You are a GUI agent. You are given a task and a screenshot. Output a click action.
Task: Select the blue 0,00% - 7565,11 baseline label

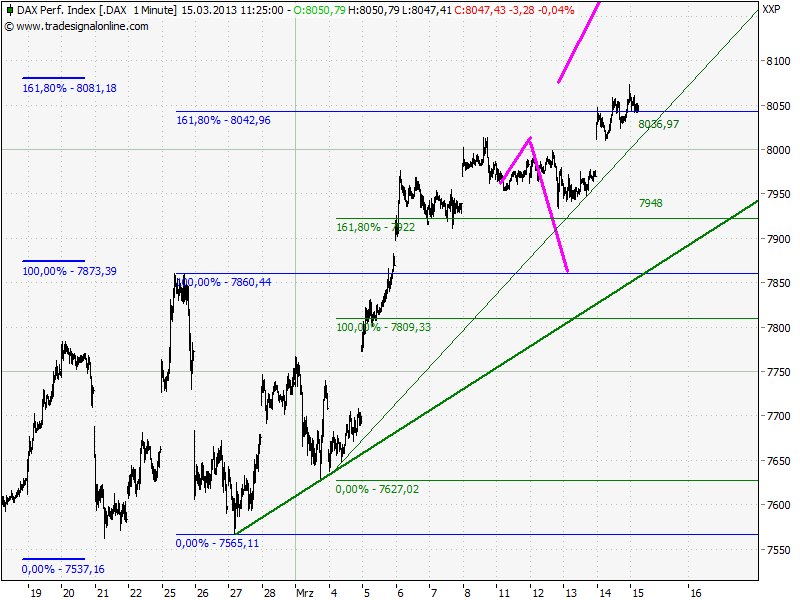tap(217, 543)
